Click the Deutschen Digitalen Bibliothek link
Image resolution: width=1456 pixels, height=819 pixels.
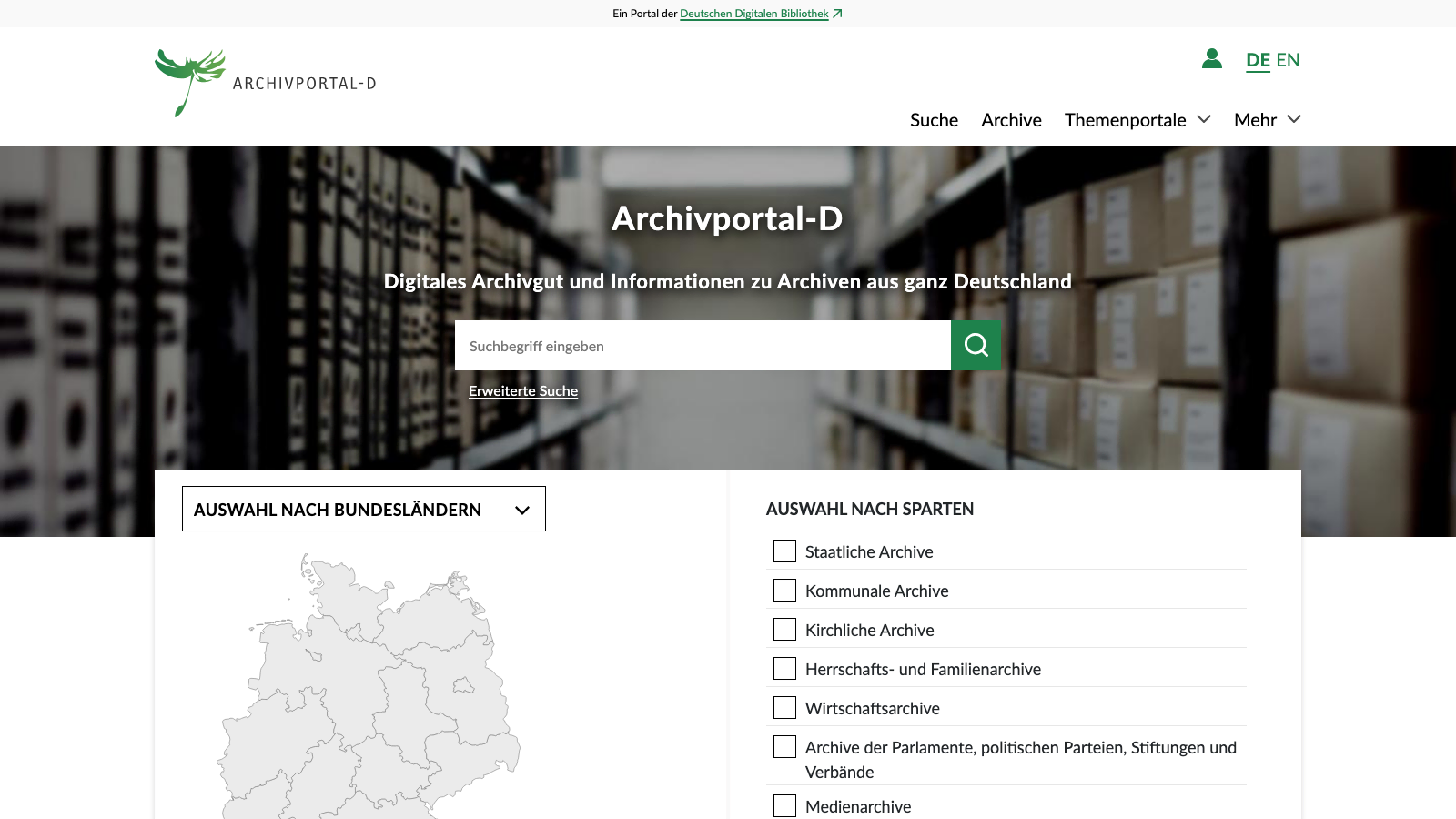click(754, 14)
